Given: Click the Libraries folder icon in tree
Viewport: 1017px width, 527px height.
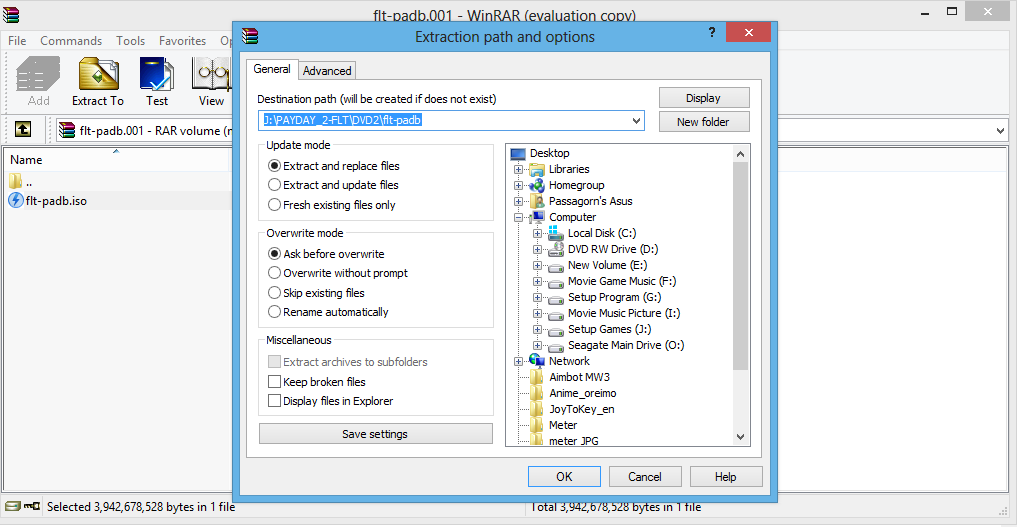Looking at the screenshot, I should (x=536, y=169).
